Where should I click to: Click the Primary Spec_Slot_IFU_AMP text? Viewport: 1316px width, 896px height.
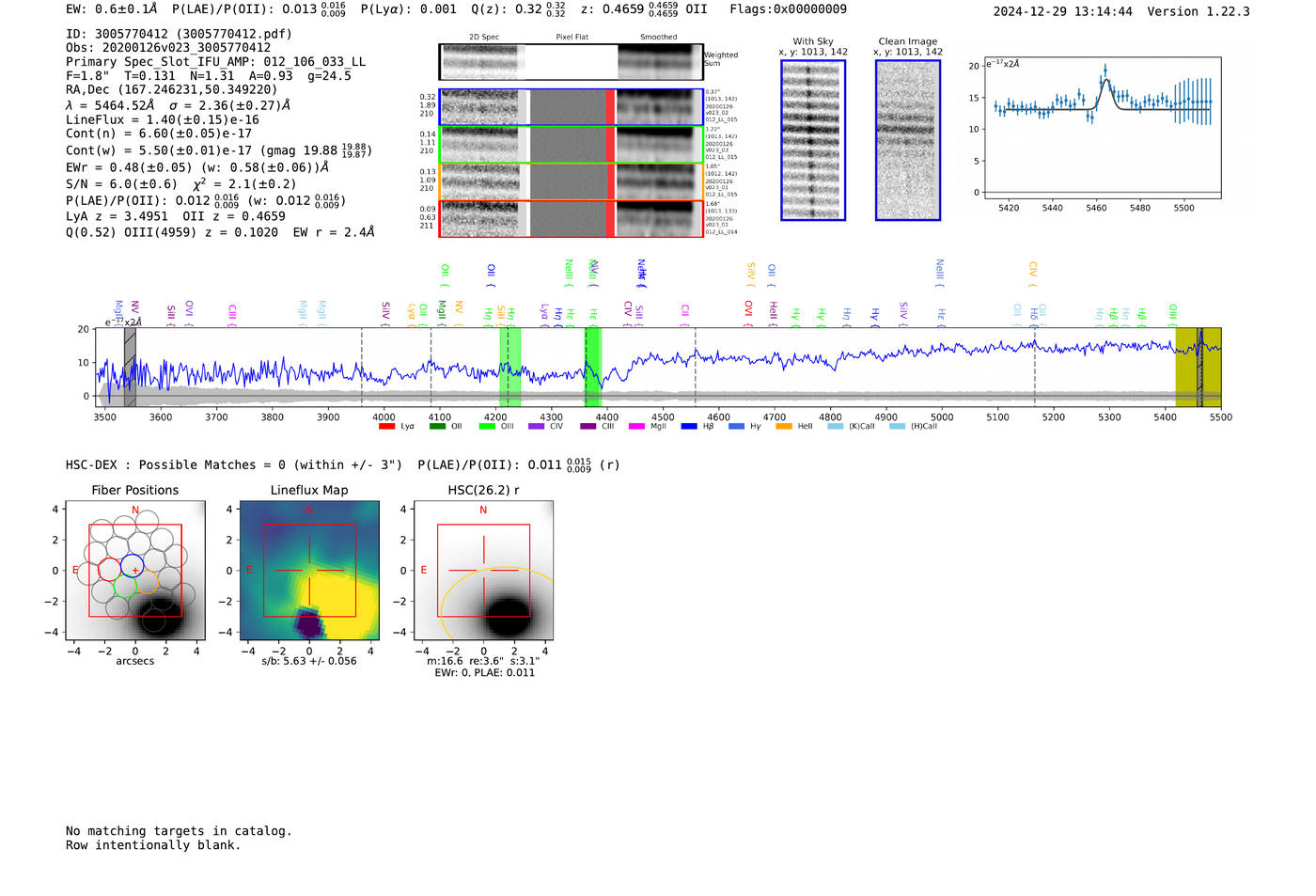click(x=215, y=62)
